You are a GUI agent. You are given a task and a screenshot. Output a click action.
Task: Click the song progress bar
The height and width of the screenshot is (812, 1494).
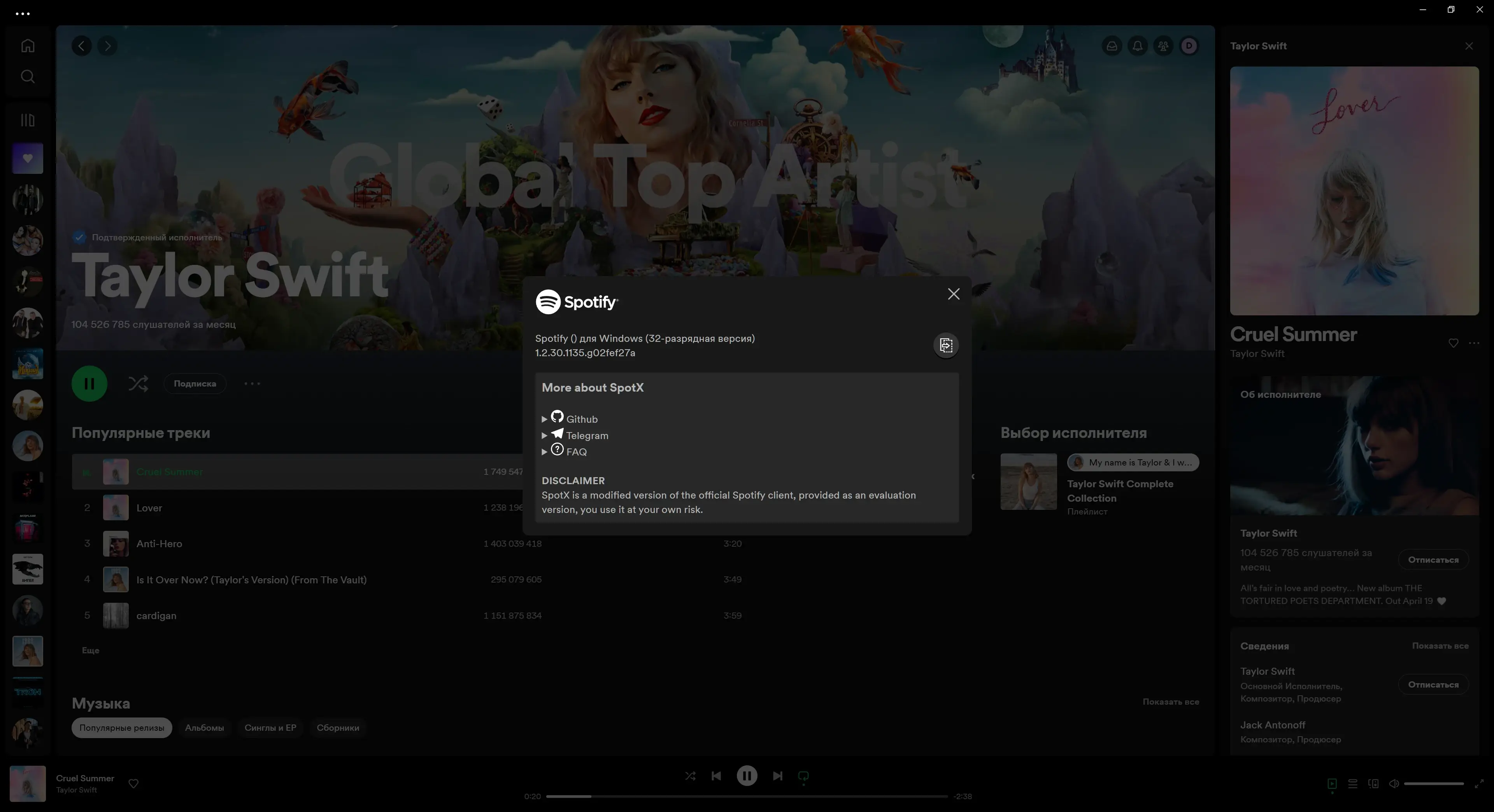(x=747, y=796)
